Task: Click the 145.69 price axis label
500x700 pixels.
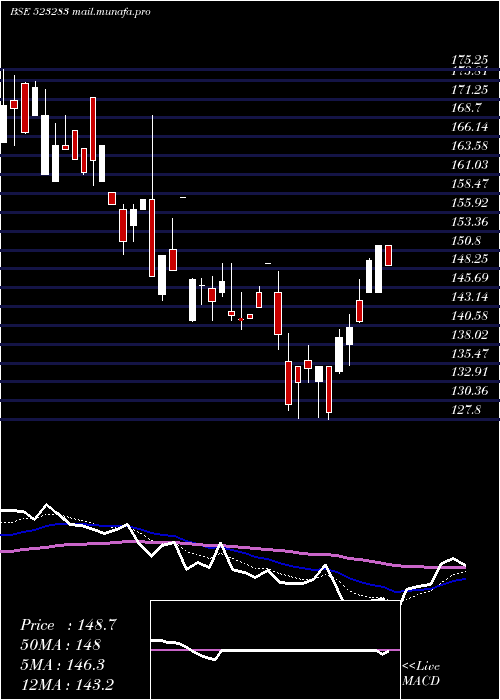Action: point(469,279)
